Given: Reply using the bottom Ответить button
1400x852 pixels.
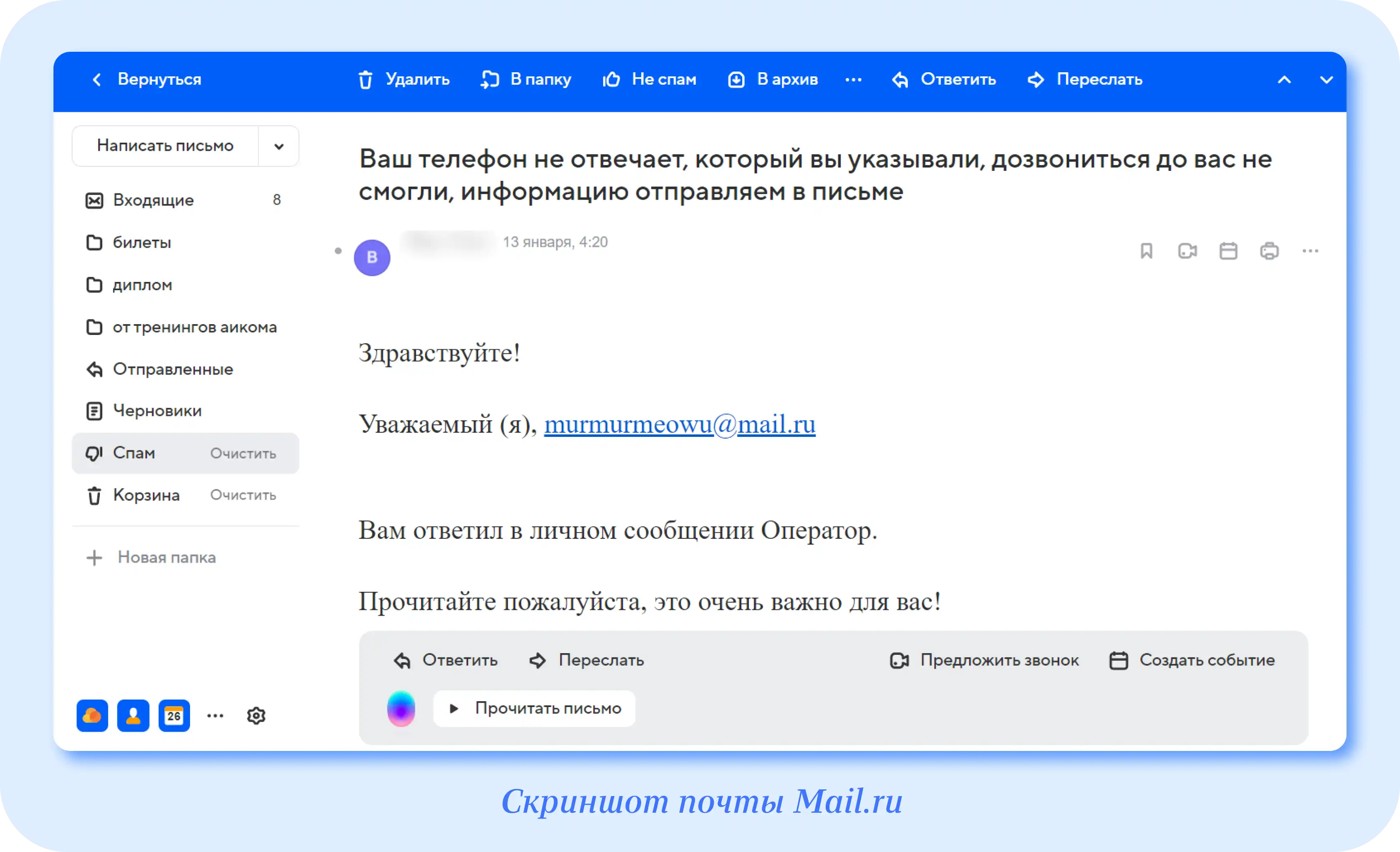Looking at the screenshot, I should [446, 660].
